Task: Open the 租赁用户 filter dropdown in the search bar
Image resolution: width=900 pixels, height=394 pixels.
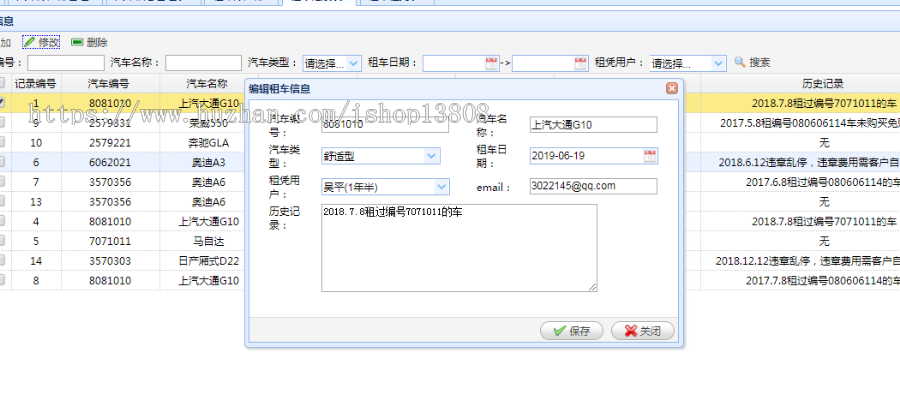Action: pyautogui.click(x=719, y=63)
